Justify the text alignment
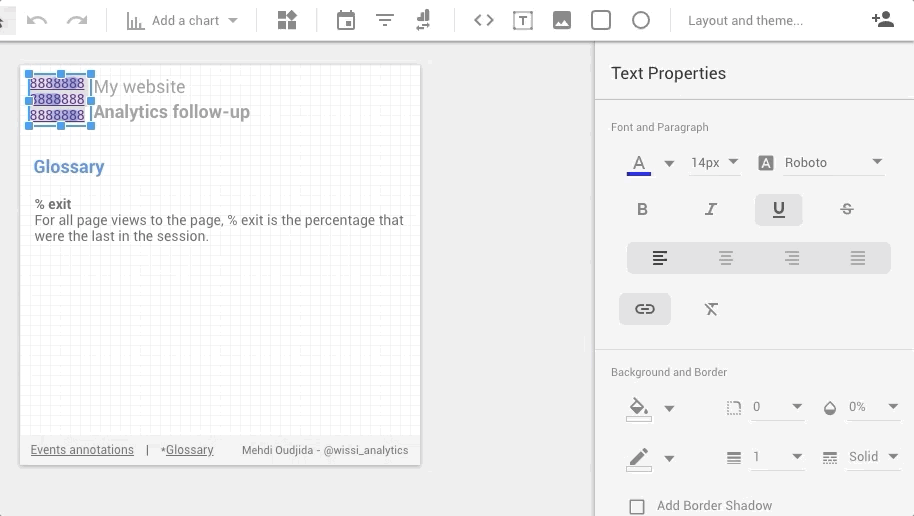This screenshot has width=914, height=516. click(857, 258)
